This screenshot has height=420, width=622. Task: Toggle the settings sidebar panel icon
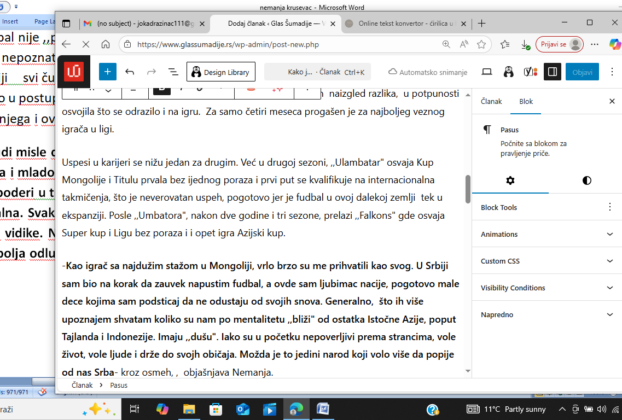coord(551,72)
